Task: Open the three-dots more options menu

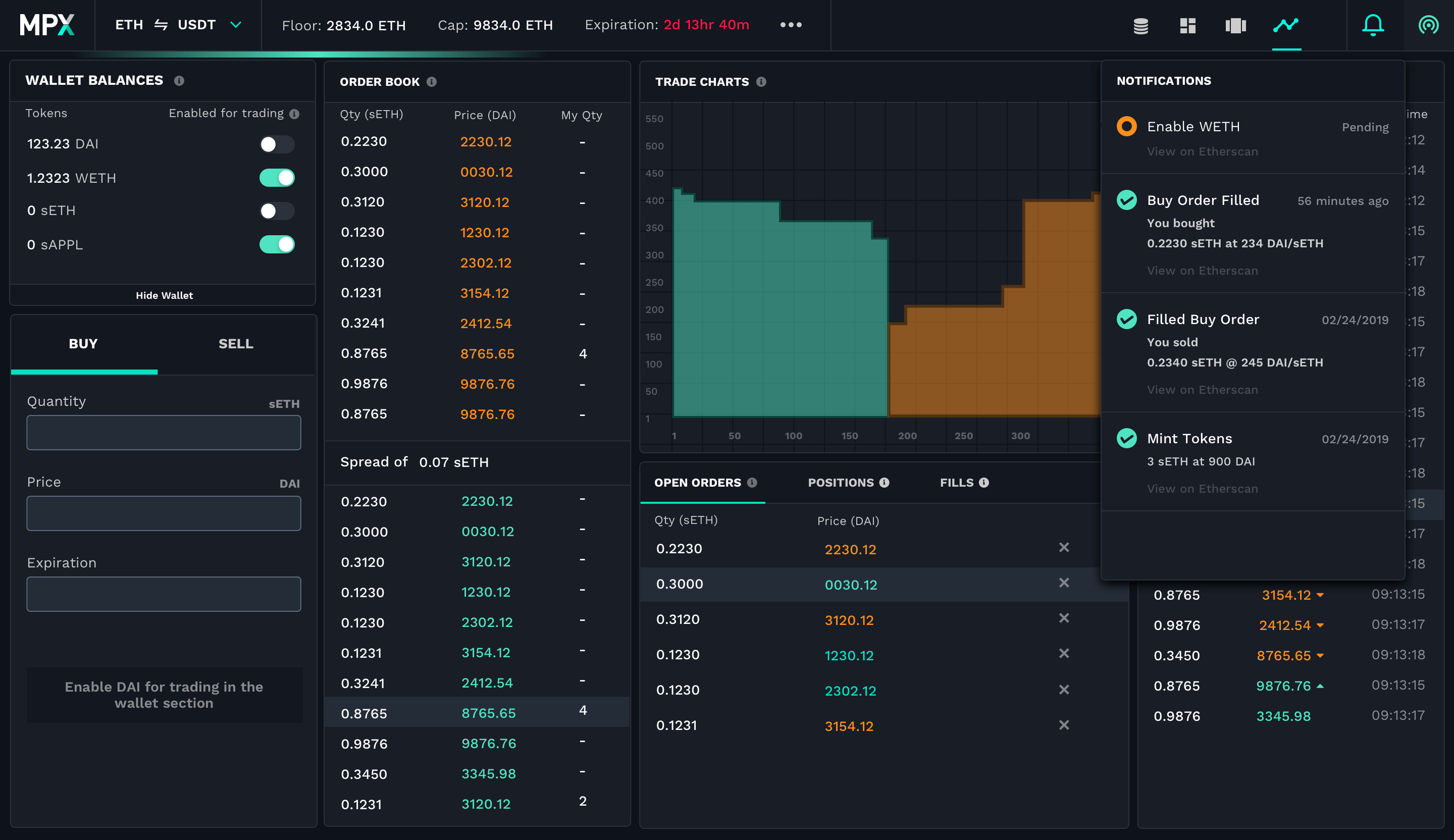Action: pos(791,25)
